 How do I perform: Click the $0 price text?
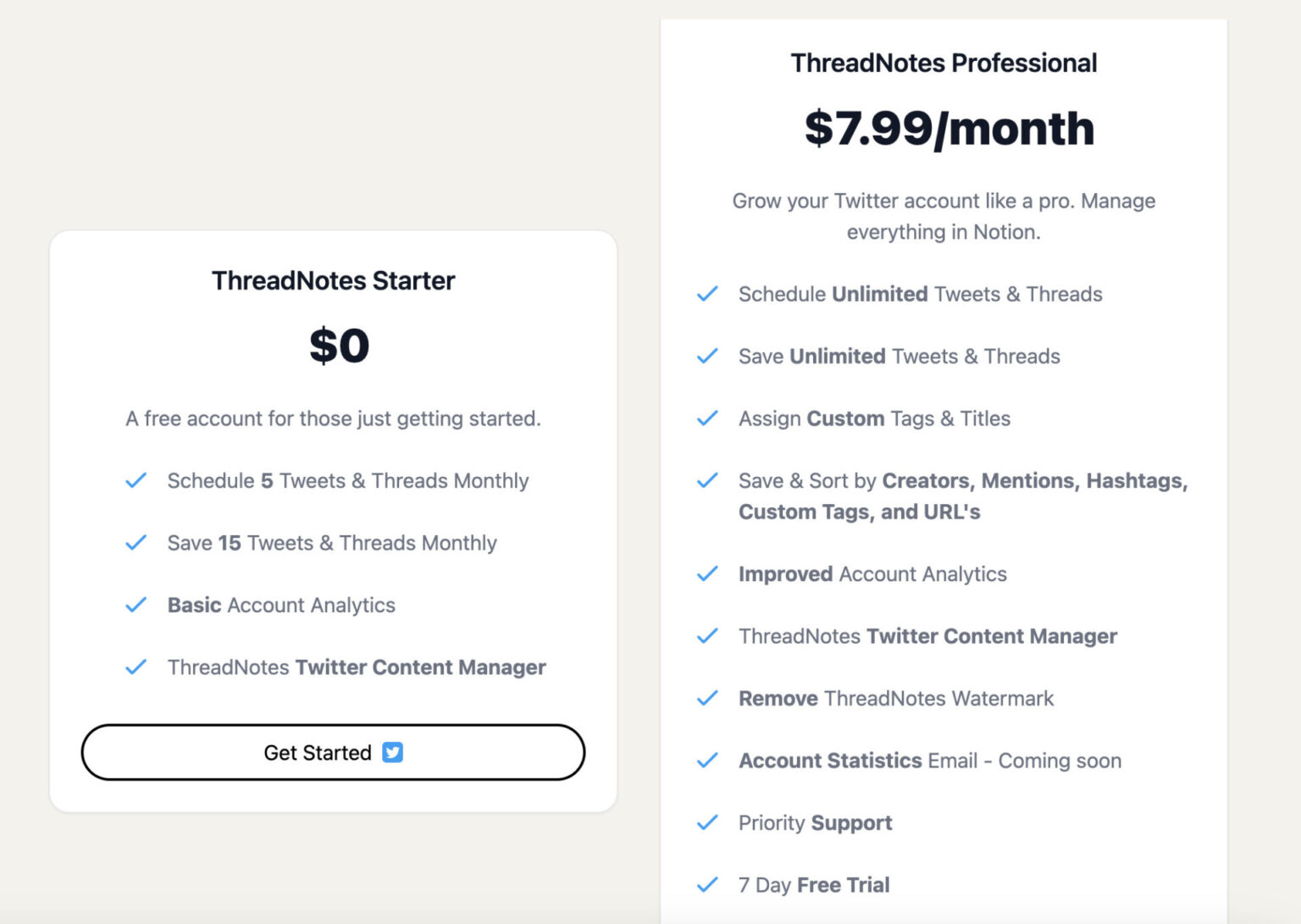click(x=339, y=346)
